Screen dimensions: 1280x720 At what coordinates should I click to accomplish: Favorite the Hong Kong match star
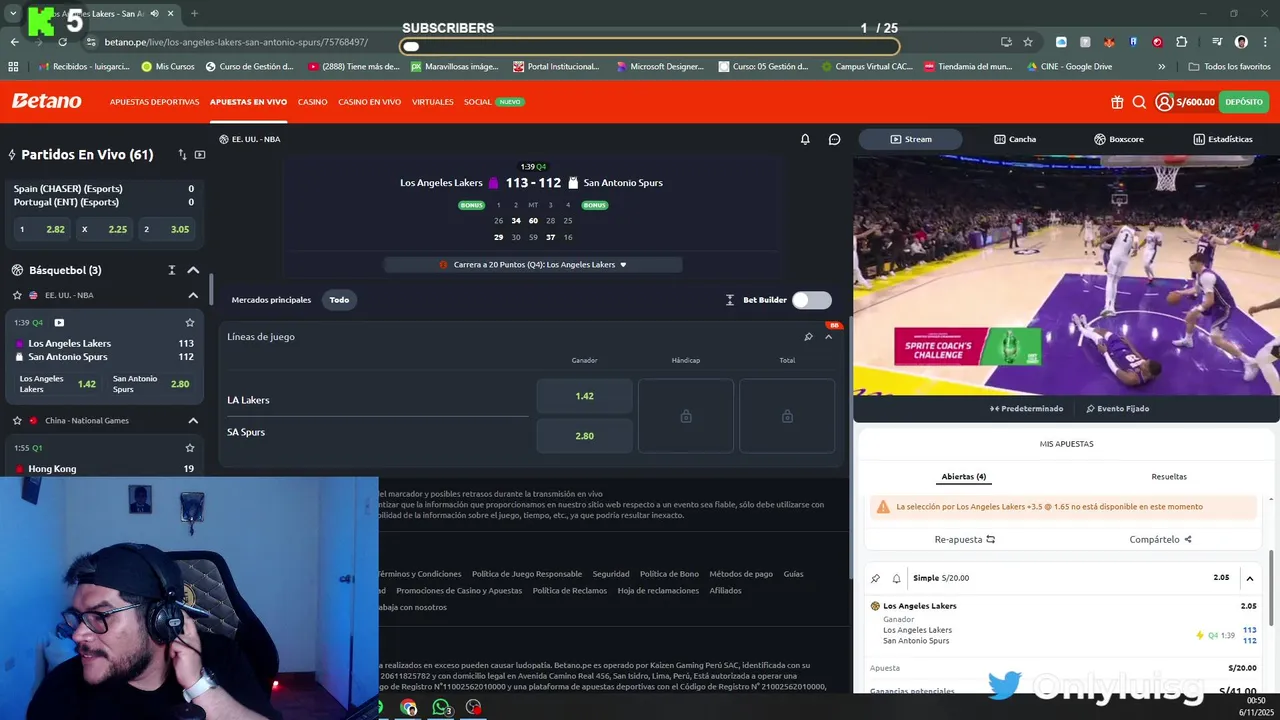point(190,448)
